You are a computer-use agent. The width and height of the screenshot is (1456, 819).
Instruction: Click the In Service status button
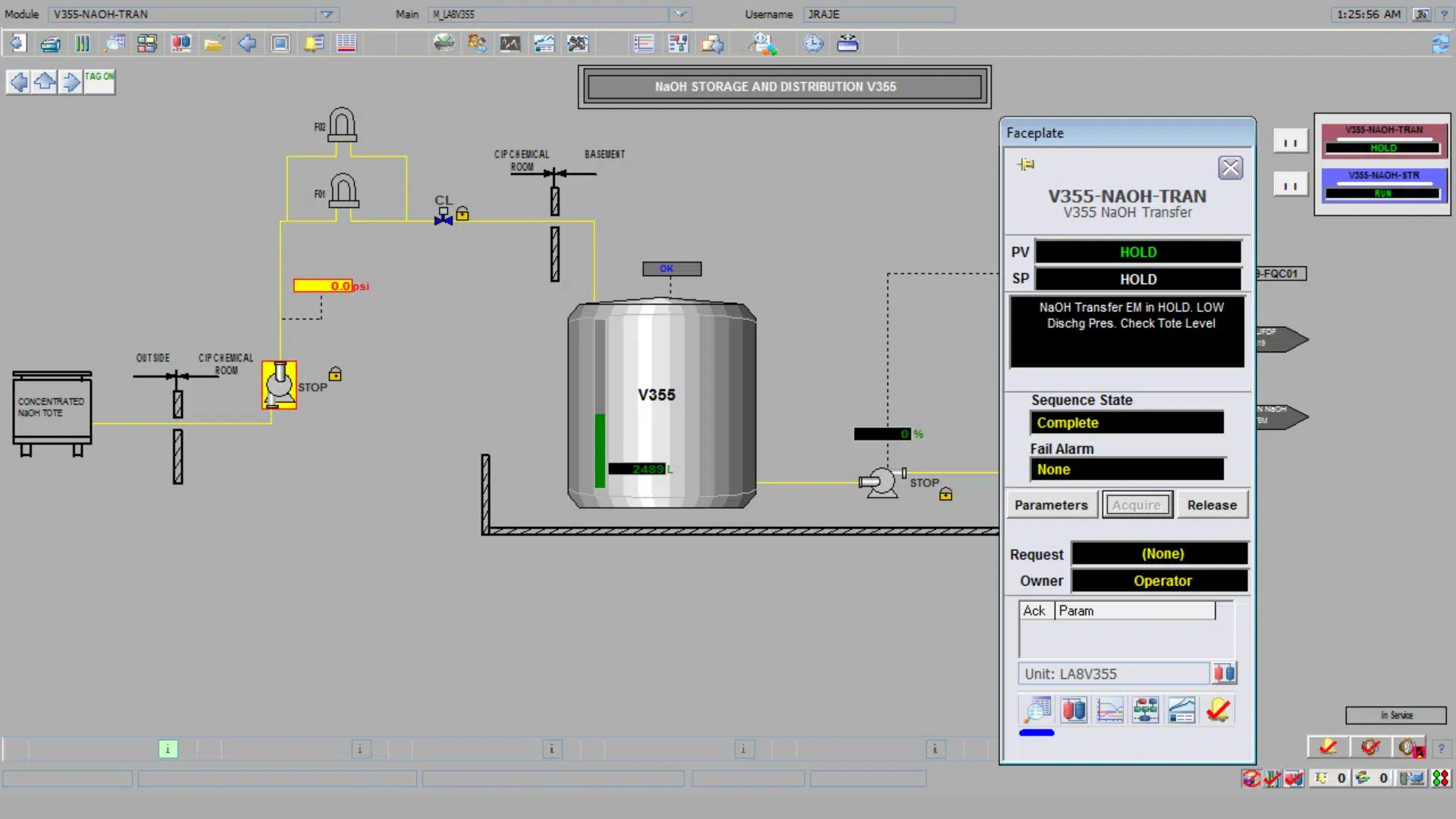(1395, 715)
